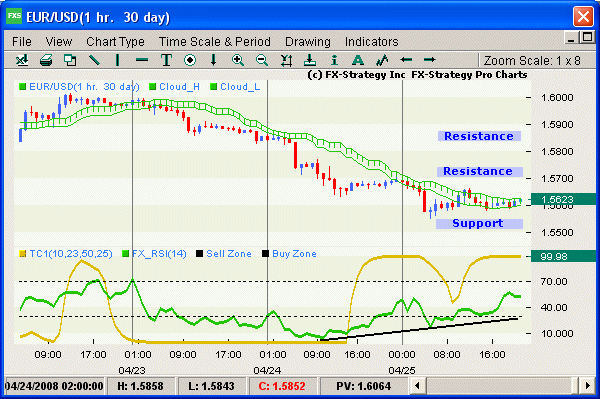The width and height of the screenshot is (600, 399).
Task: Click Resistance label near the 1.5900 level
Action: pyautogui.click(x=479, y=136)
